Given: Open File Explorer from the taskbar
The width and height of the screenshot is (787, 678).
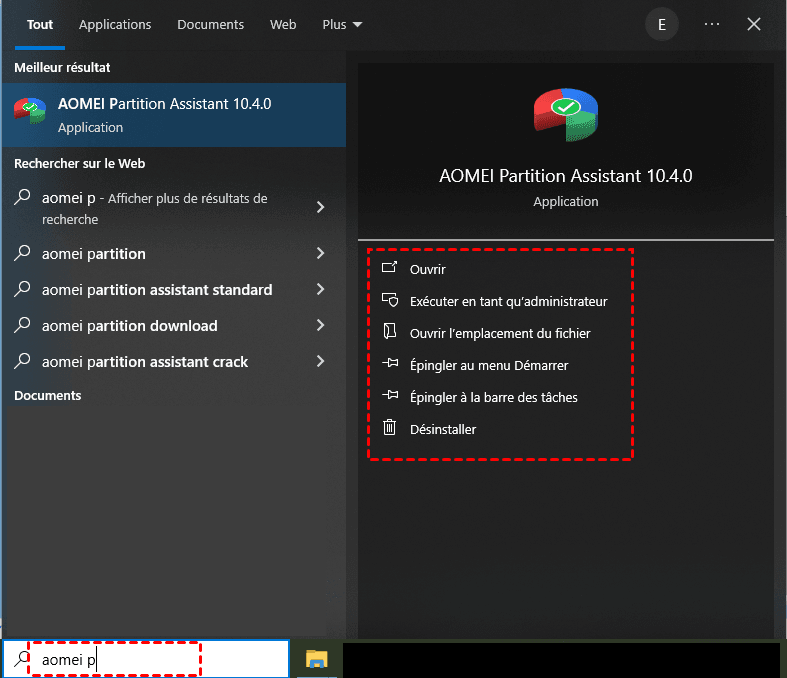Looking at the screenshot, I should click(317, 659).
